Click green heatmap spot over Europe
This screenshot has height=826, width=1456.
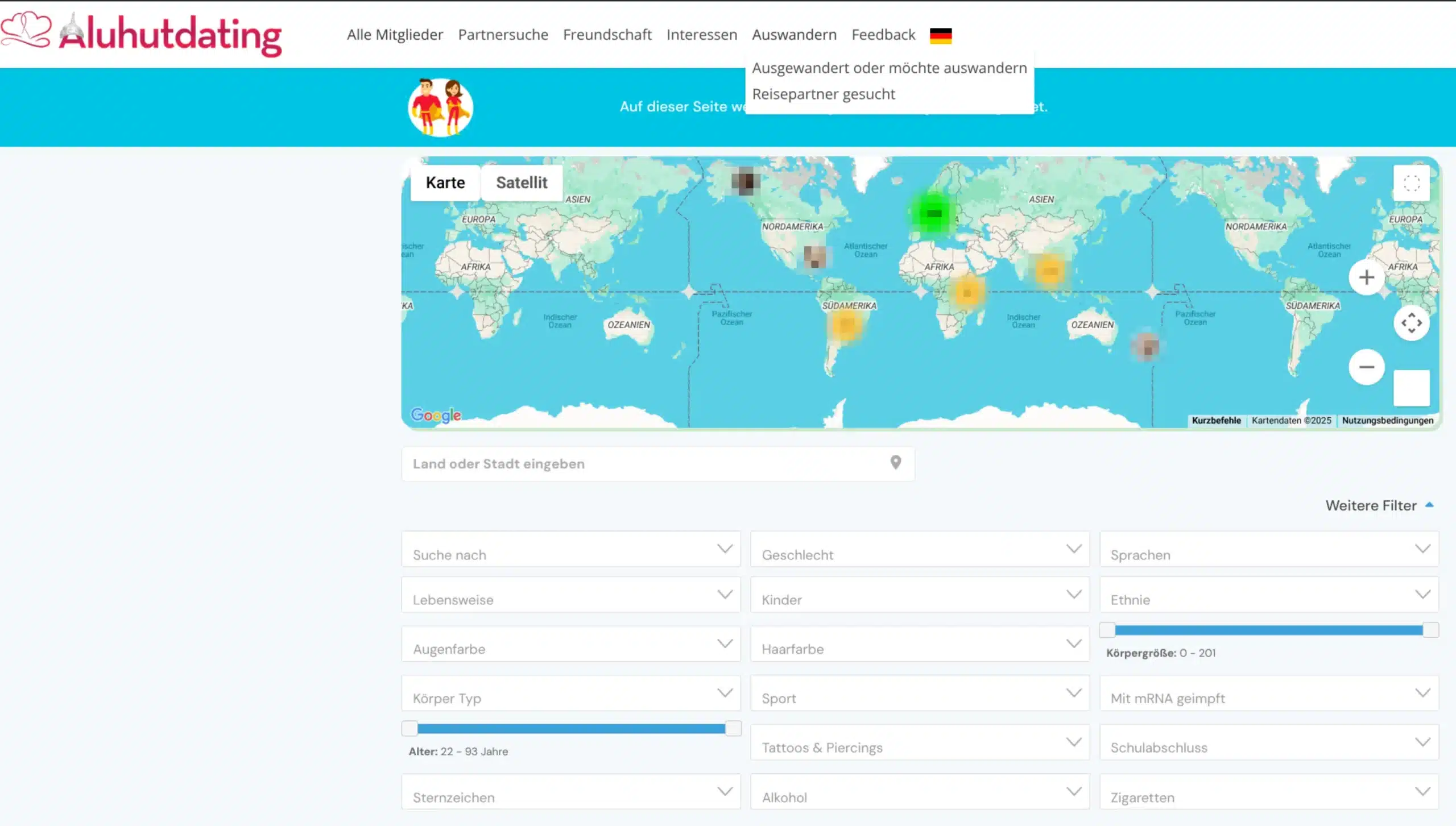933,214
